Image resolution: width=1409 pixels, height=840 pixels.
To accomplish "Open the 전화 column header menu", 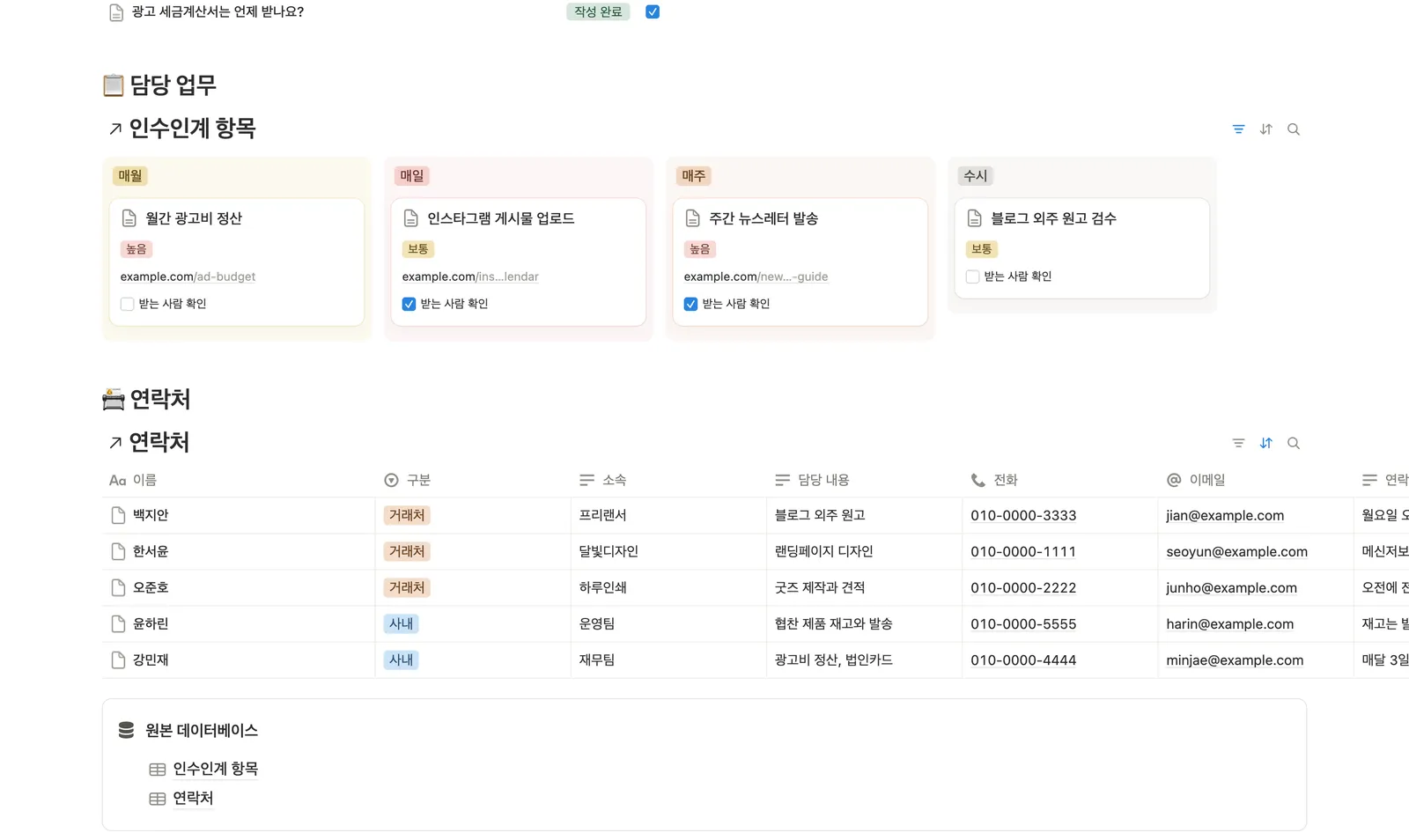I will coord(1059,480).
